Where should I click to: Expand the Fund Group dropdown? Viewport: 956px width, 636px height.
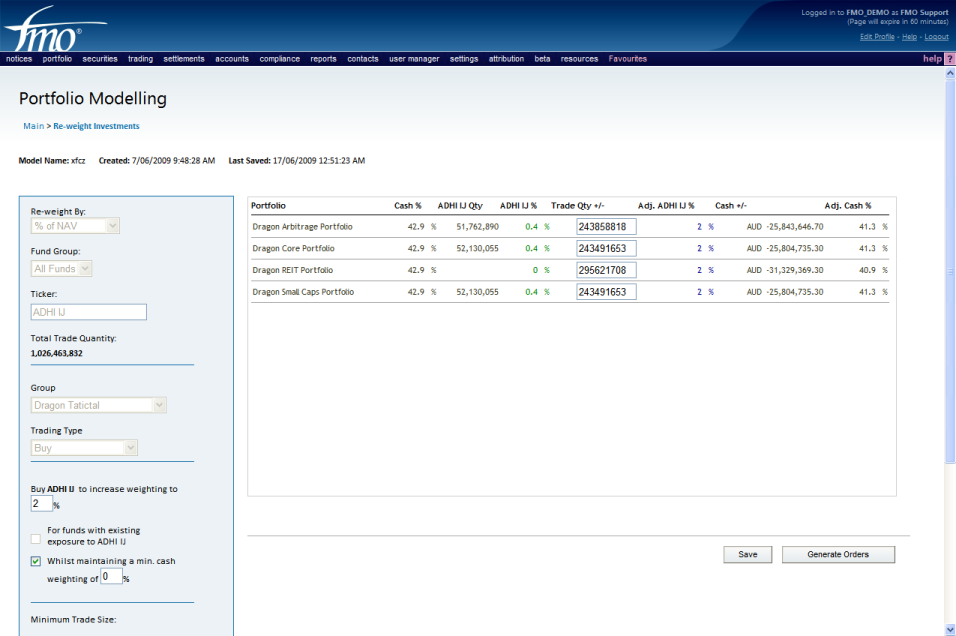(62, 268)
